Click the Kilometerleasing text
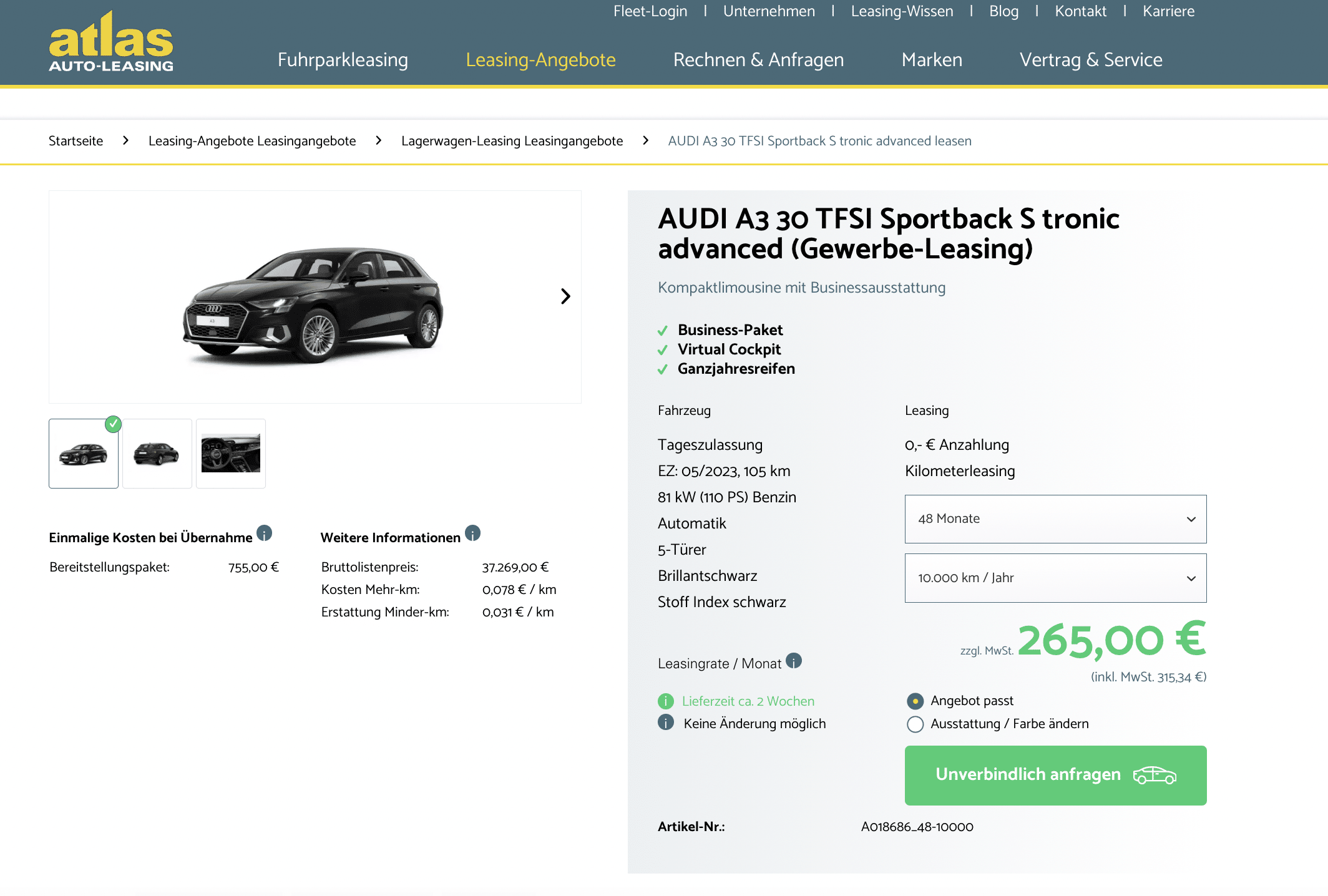Screen dimensions: 1328x896 960,471
